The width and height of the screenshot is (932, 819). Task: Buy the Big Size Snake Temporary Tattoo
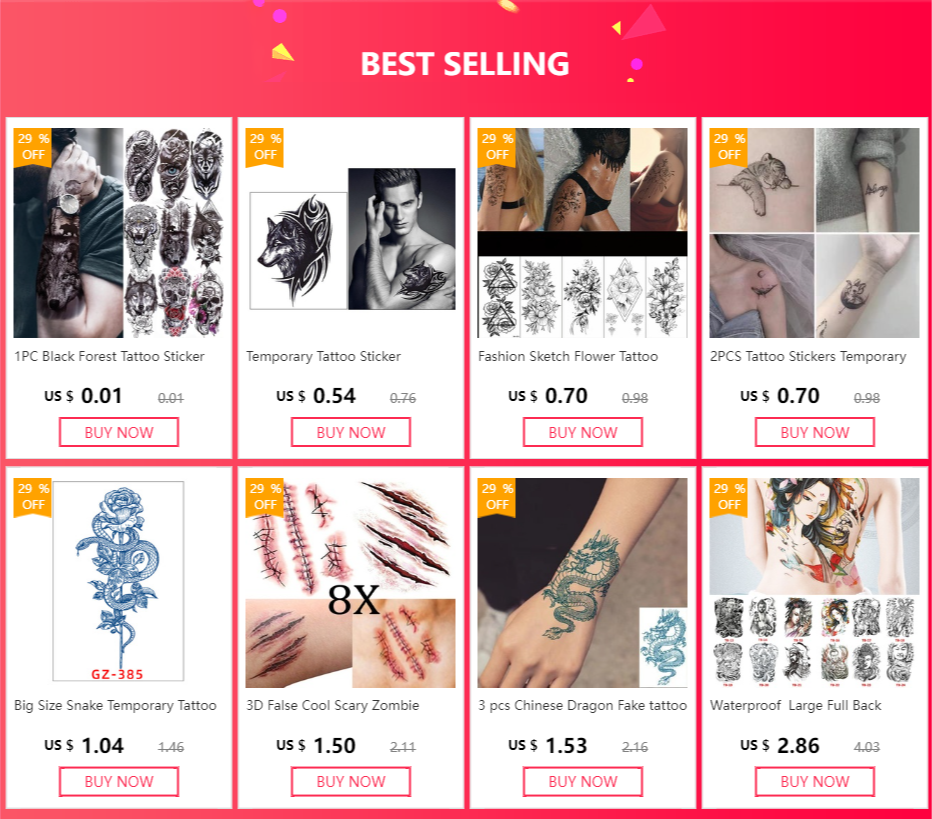tap(119, 782)
